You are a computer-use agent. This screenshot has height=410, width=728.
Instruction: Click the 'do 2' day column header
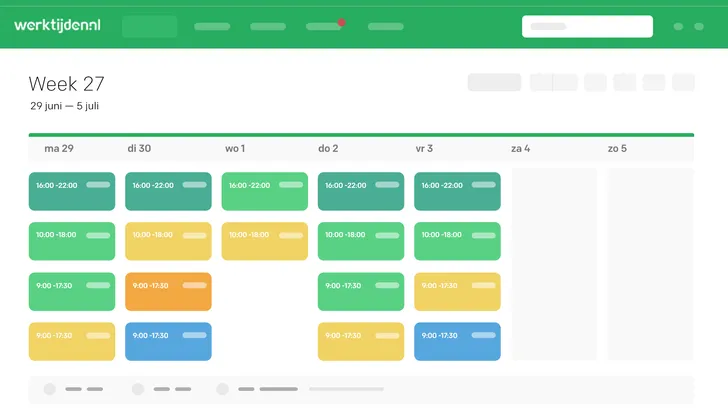point(328,148)
